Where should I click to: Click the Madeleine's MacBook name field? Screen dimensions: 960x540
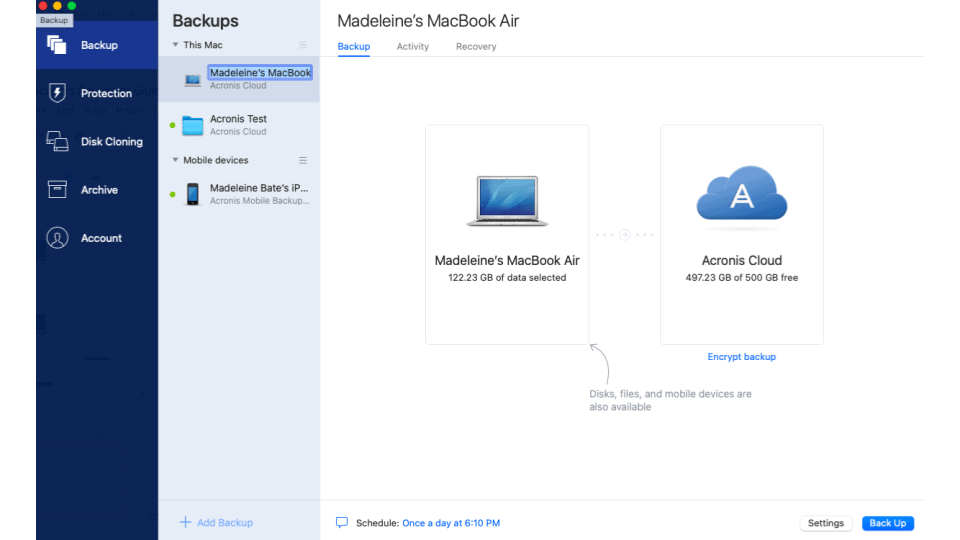pyautogui.click(x=260, y=73)
